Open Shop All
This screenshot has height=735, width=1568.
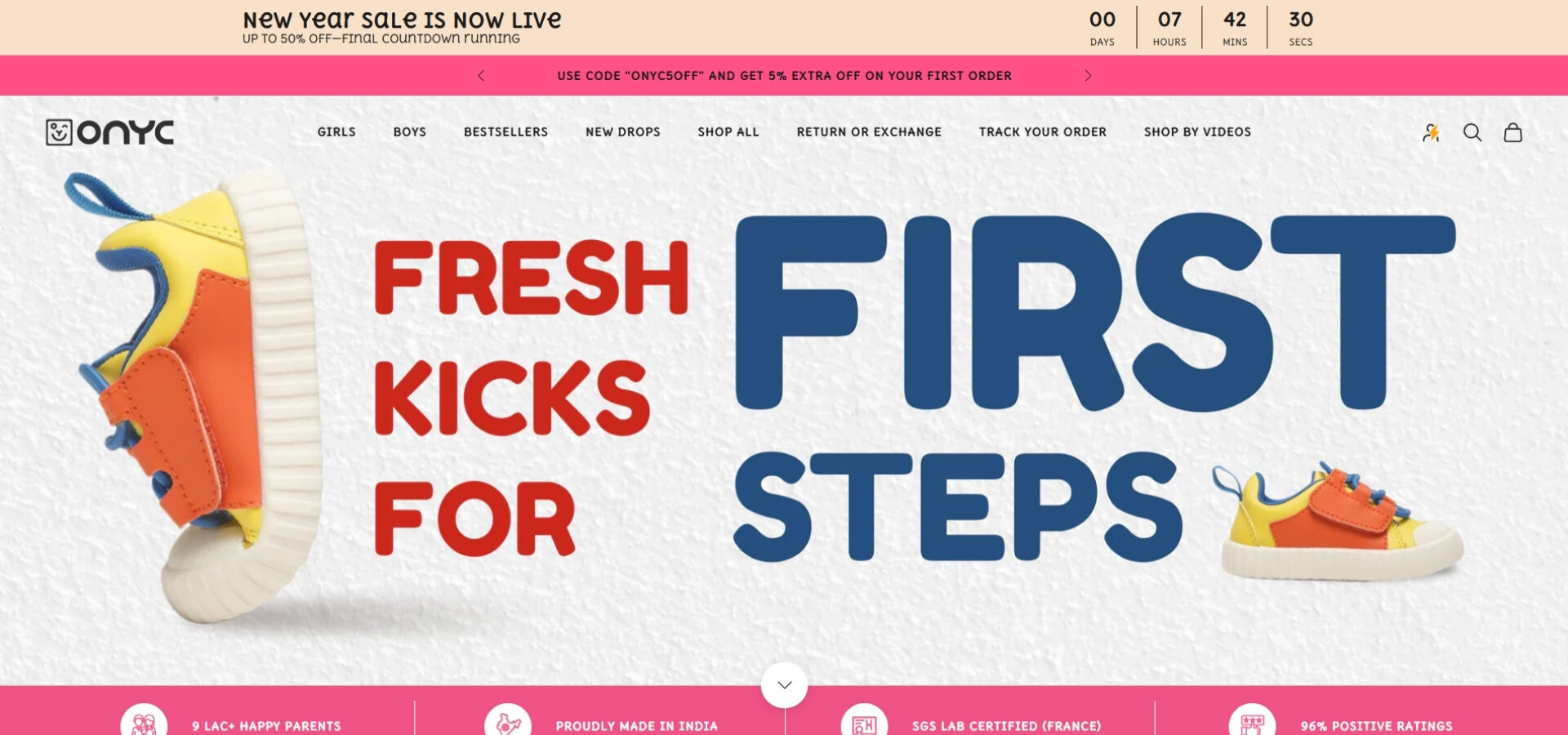coord(728,131)
